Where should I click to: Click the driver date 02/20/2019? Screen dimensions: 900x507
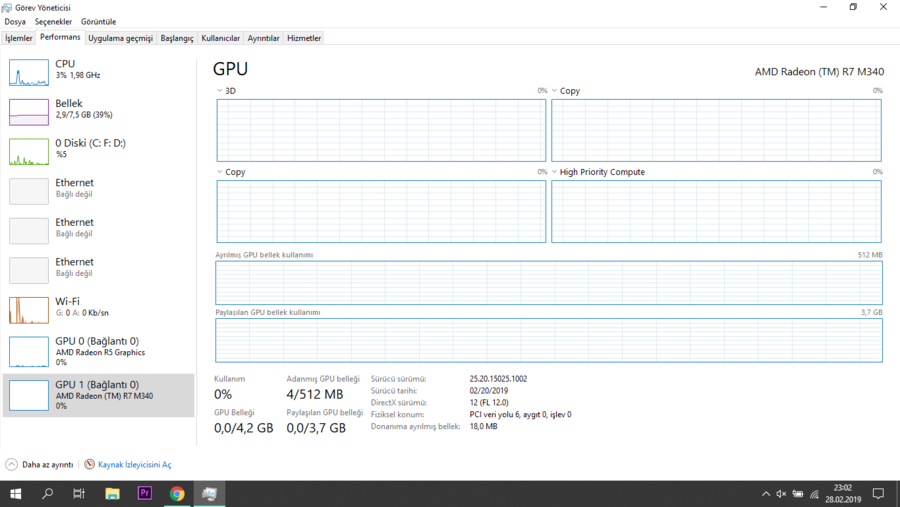488,390
